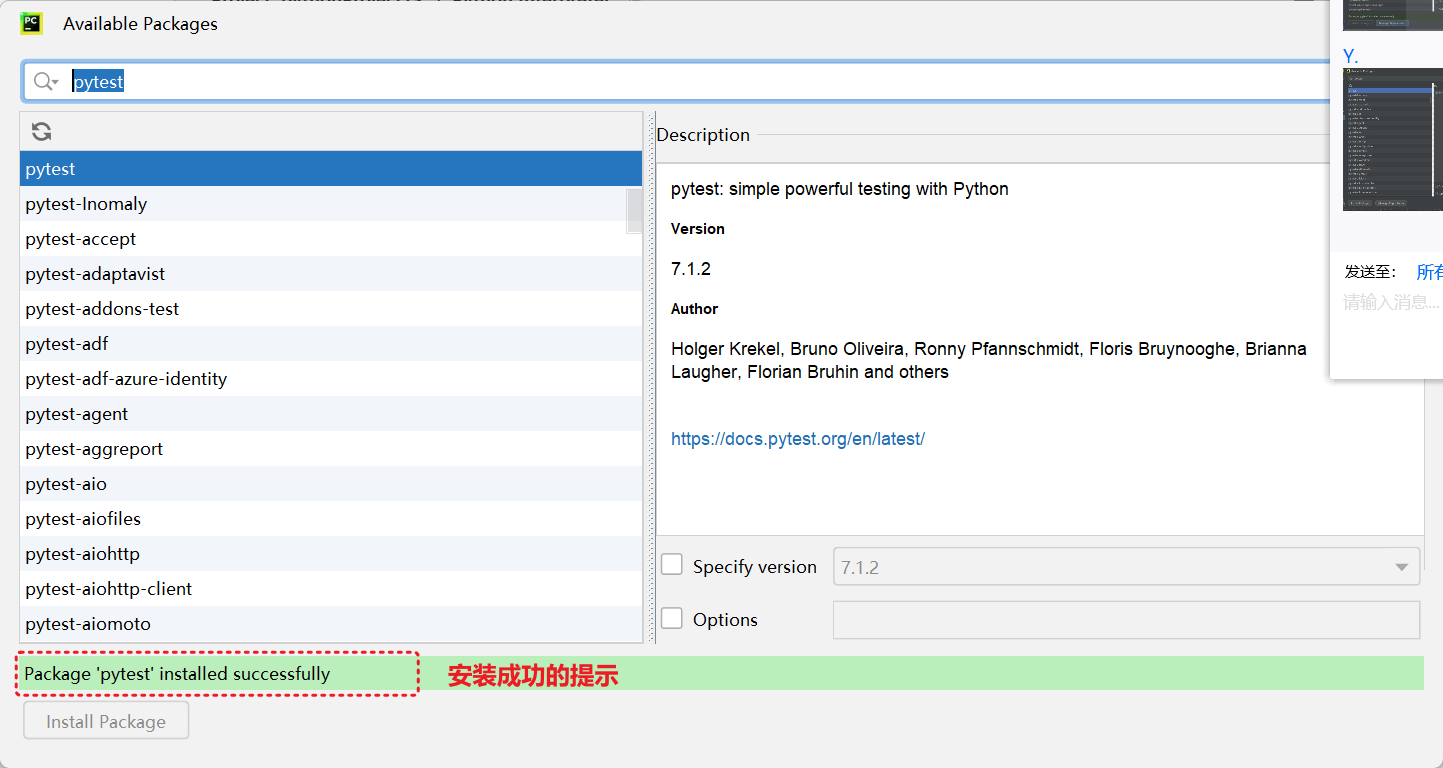1443x768 pixels.
Task: Open the search magnifier history dropdown
Action: [x=46, y=82]
